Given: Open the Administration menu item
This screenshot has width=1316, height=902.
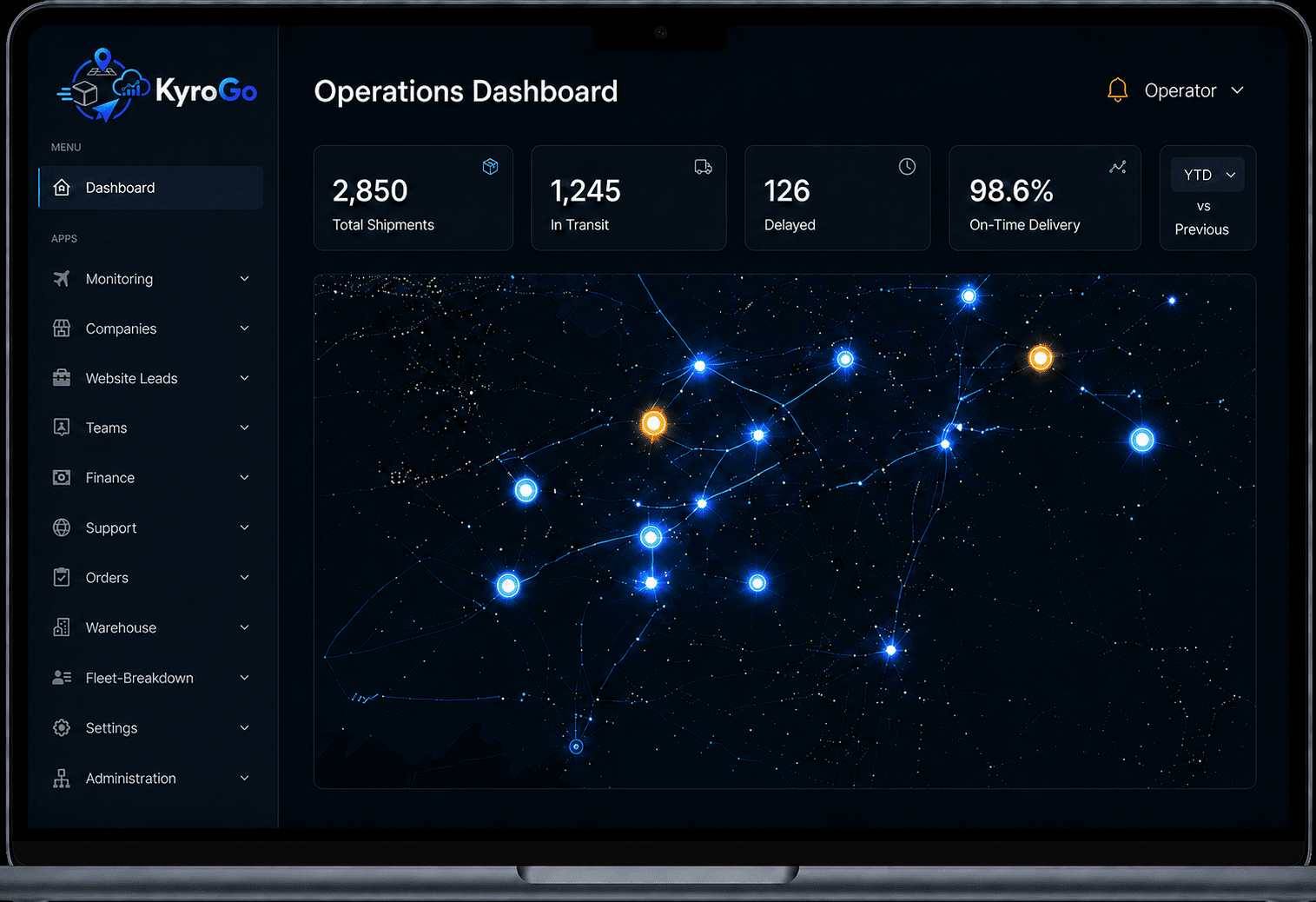Looking at the screenshot, I should tap(151, 779).
